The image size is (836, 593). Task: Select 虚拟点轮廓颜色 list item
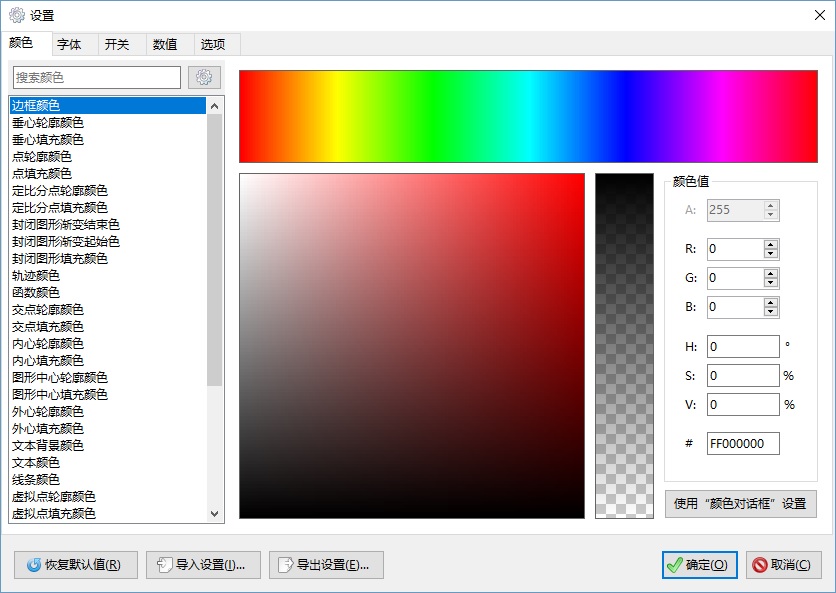(x=108, y=497)
